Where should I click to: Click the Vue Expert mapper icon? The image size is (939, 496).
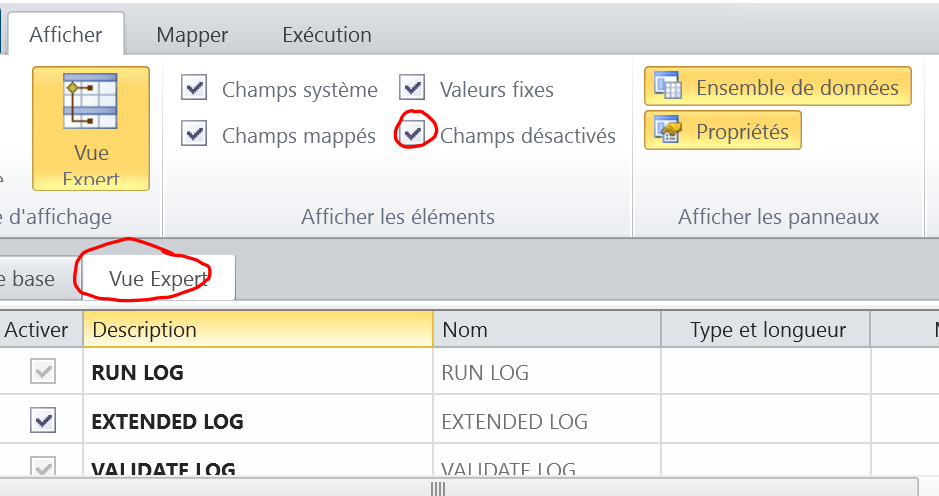click(90, 101)
